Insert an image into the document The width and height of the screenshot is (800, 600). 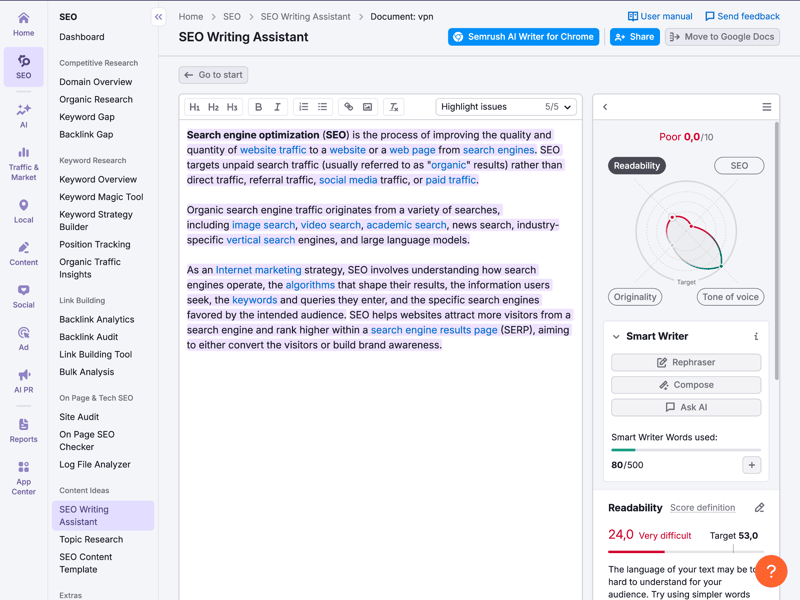tap(368, 107)
